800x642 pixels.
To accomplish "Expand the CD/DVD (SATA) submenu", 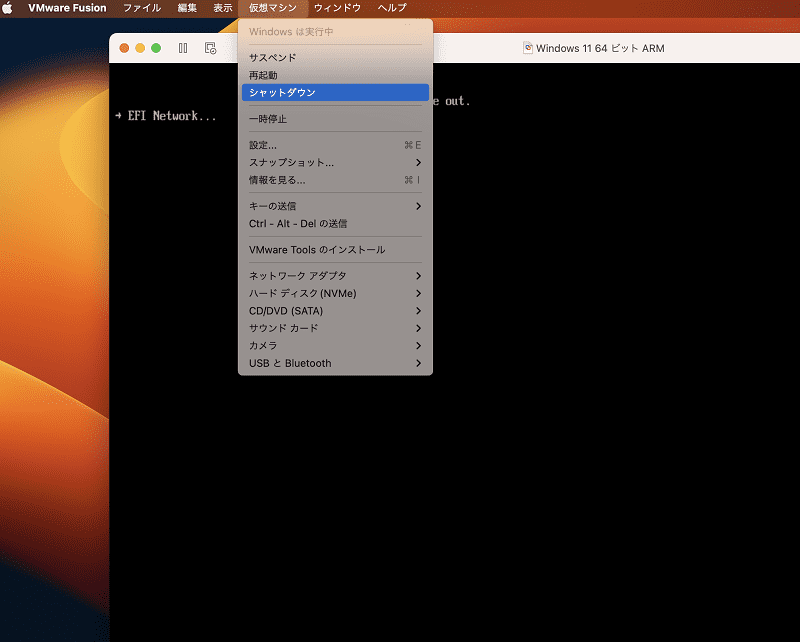I will pos(335,311).
